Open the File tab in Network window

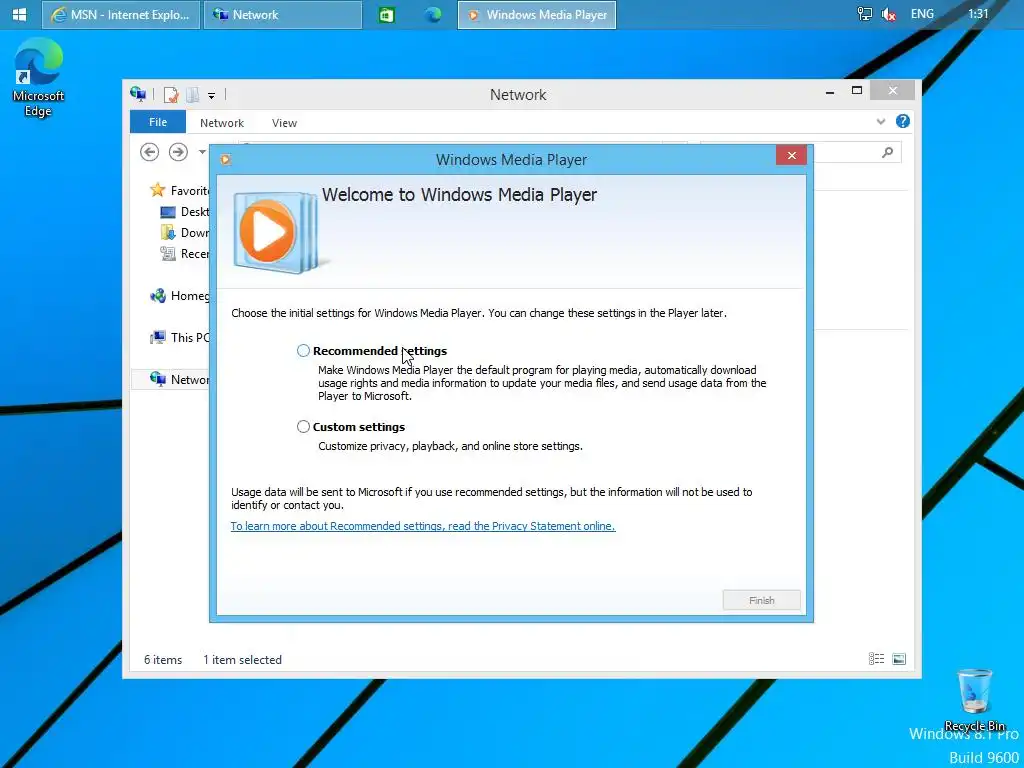(x=158, y=122)
